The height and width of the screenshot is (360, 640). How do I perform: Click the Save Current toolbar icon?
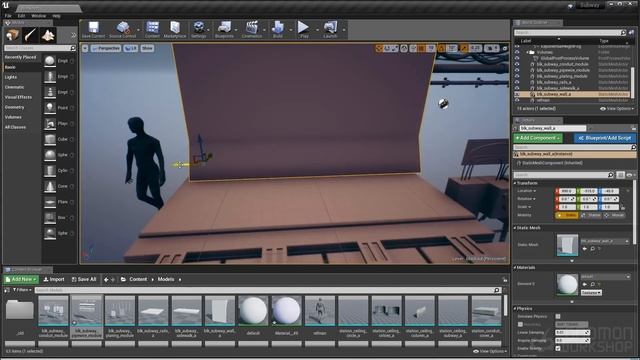(93, 28)
